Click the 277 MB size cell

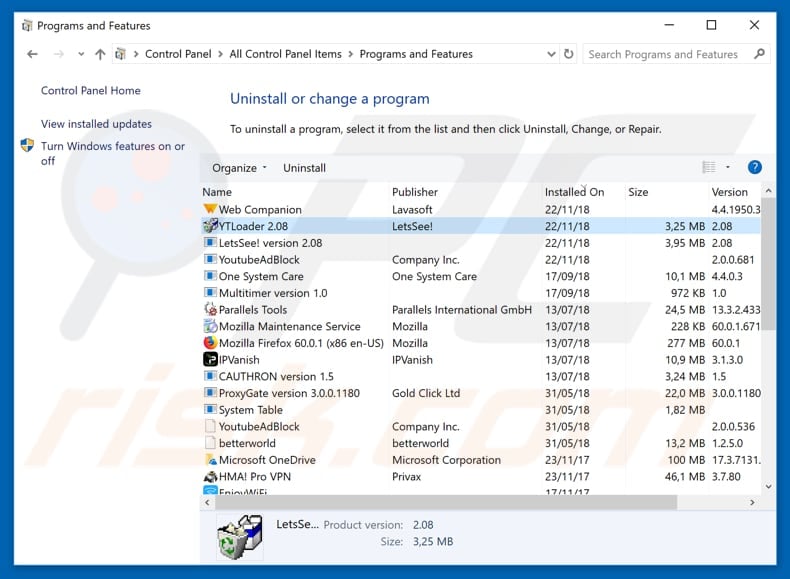686,343
